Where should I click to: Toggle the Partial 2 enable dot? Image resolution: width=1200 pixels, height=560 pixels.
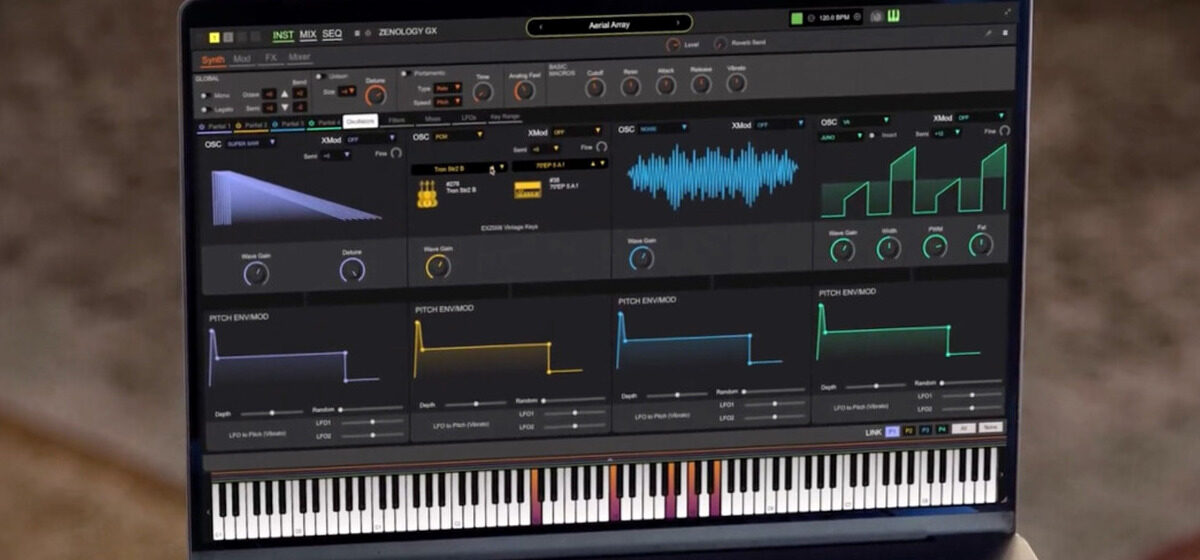[x=238, y=126]
